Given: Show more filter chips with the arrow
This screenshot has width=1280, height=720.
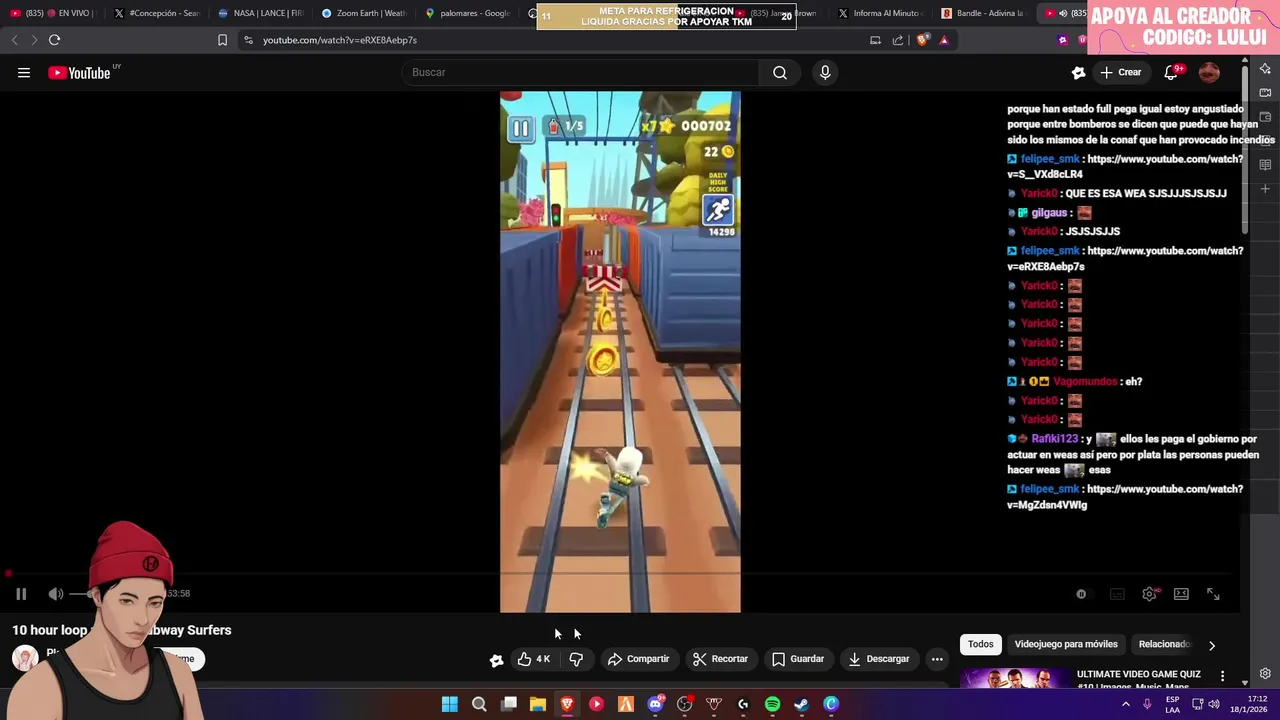Looking at the screenshot, I should (x=1211, y=645).
